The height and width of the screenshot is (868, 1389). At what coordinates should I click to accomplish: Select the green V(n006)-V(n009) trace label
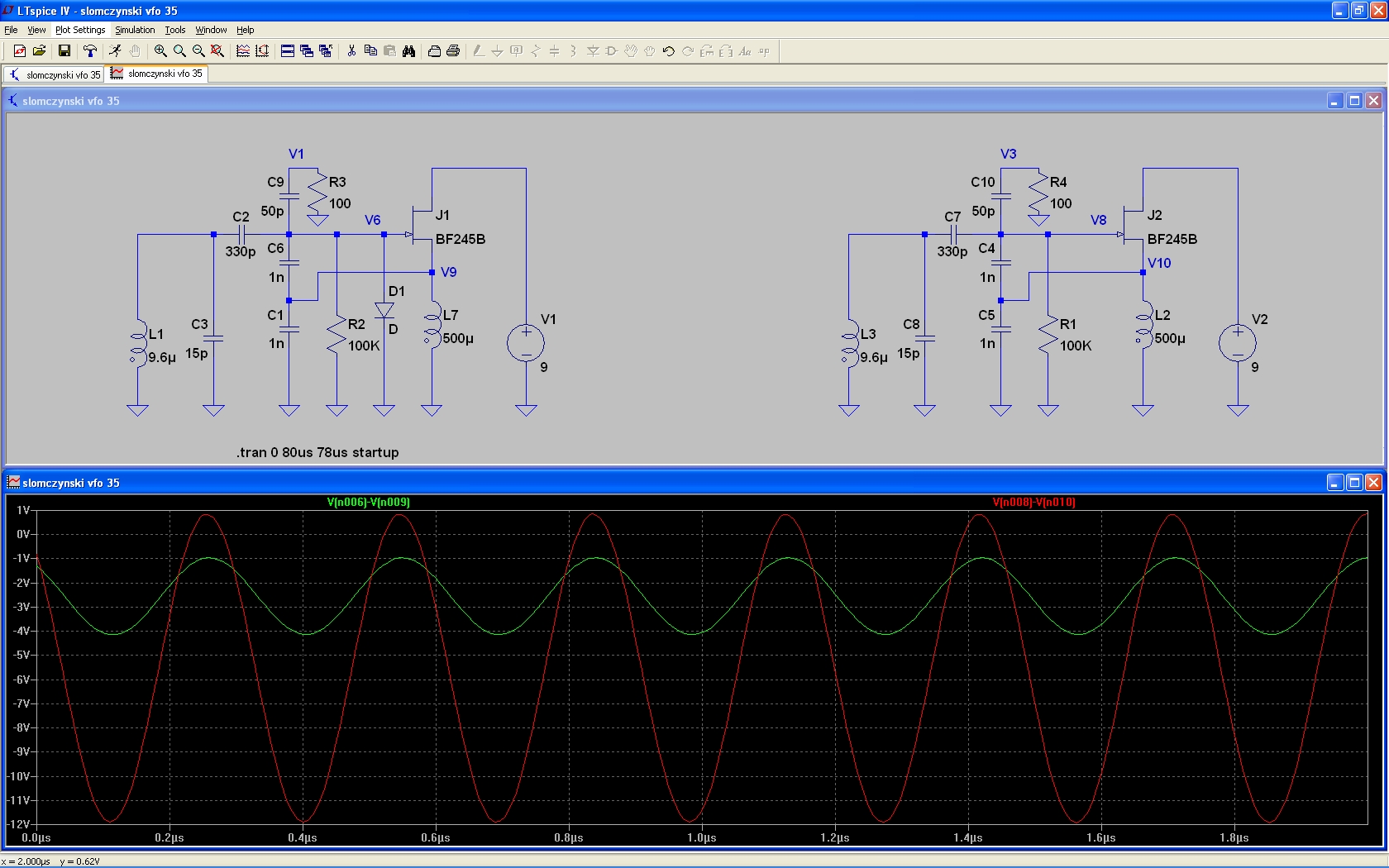pos(368,502)
